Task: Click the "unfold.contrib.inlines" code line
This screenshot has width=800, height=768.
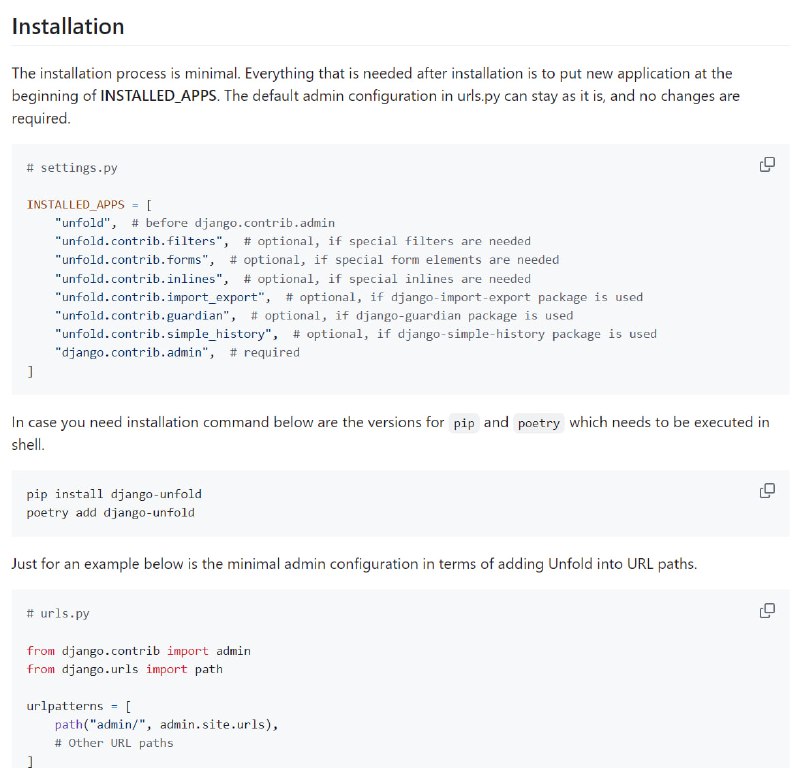Action: [293, 279]
